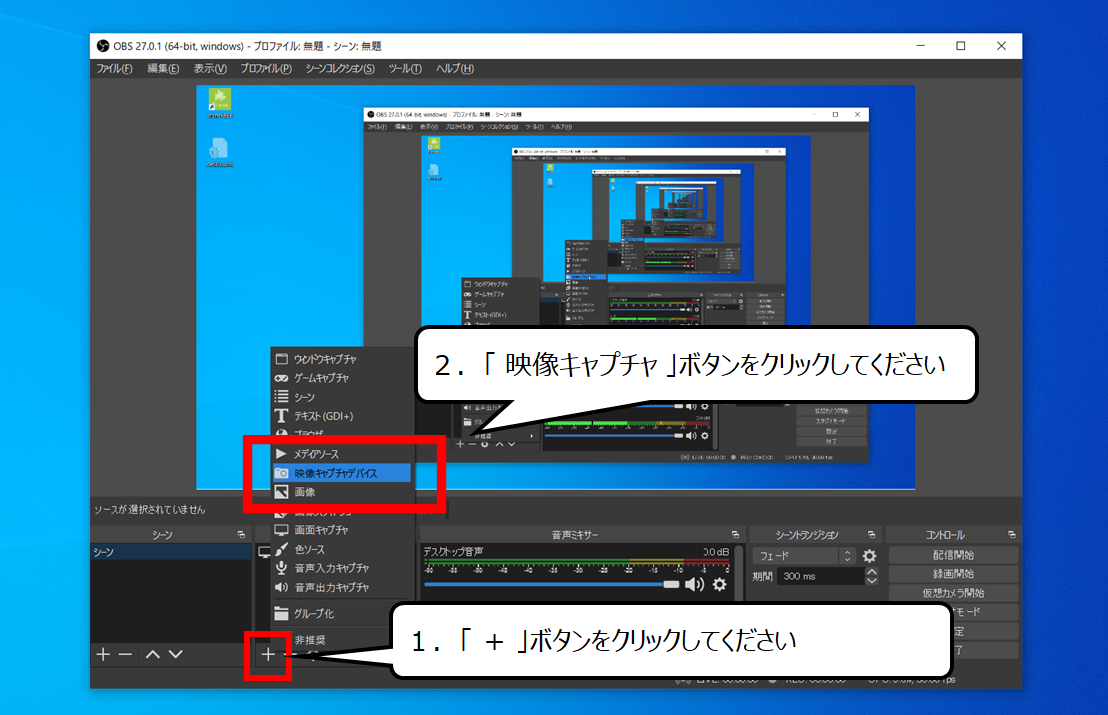
Task: Choose 音声出力キャプチャ from the source menu
Action: click(x=343, y=587)
